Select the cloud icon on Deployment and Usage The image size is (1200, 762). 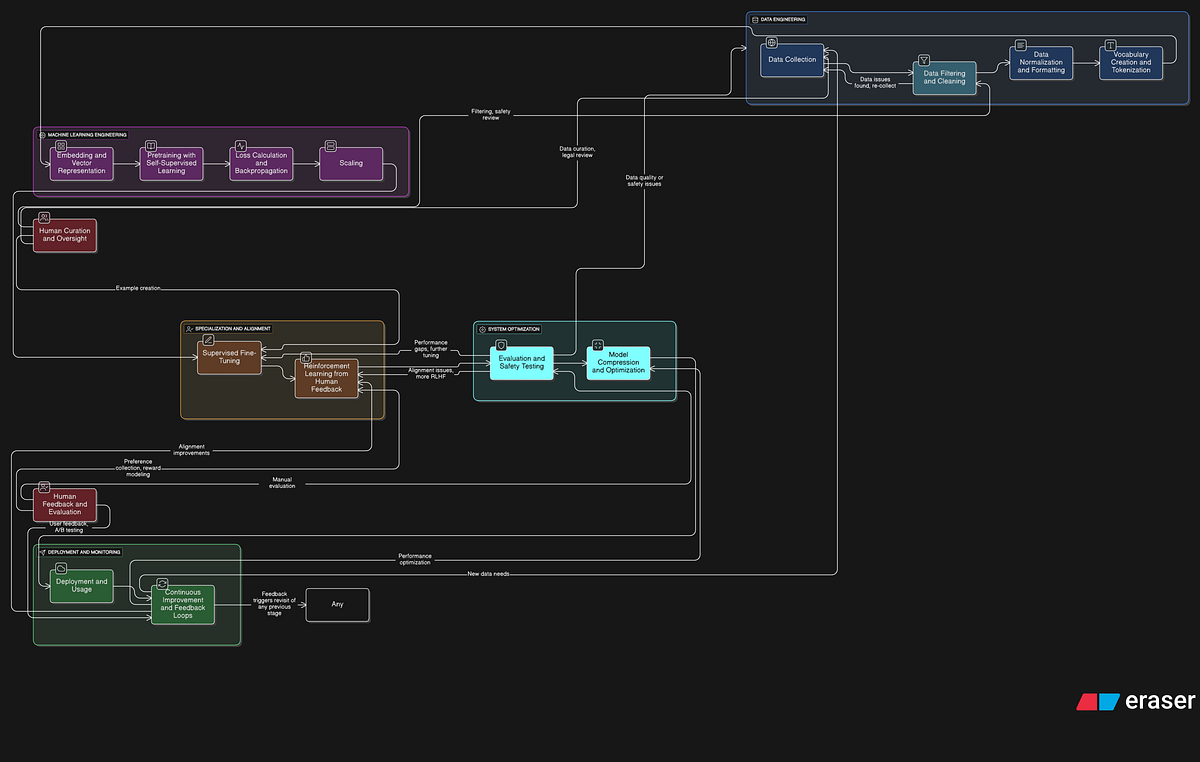59,568
